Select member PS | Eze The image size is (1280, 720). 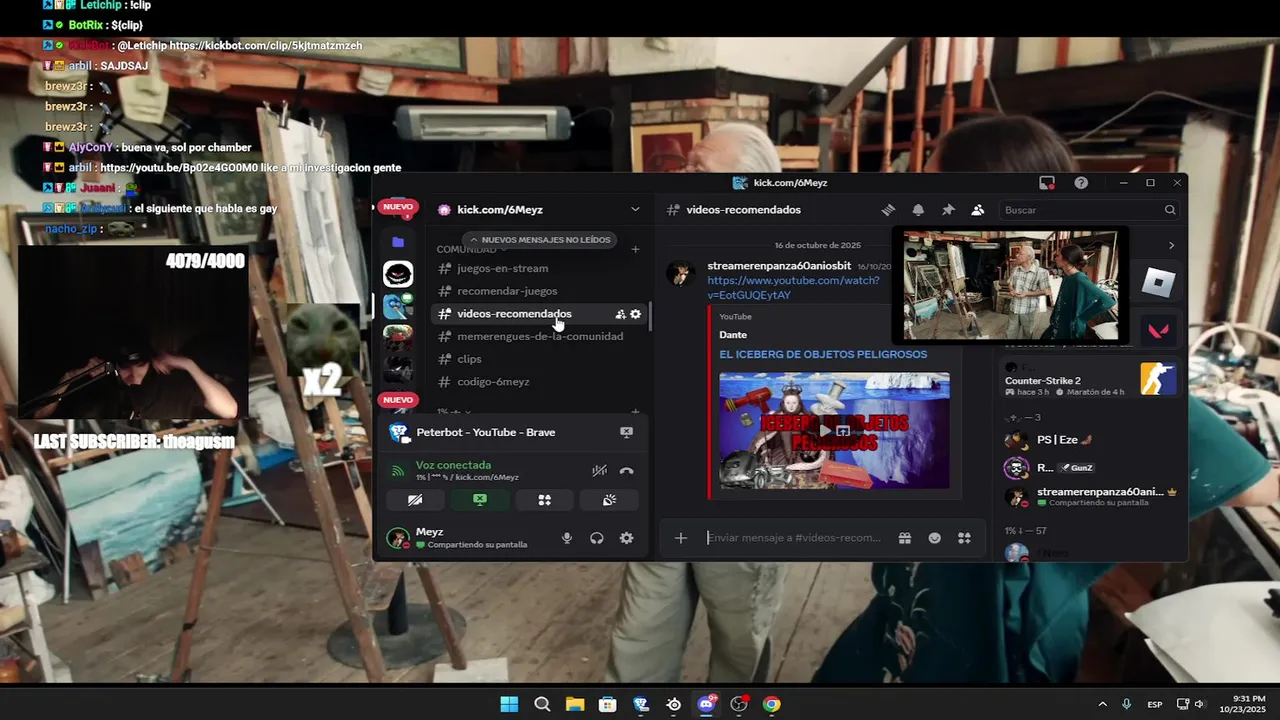coord(1090,440)
